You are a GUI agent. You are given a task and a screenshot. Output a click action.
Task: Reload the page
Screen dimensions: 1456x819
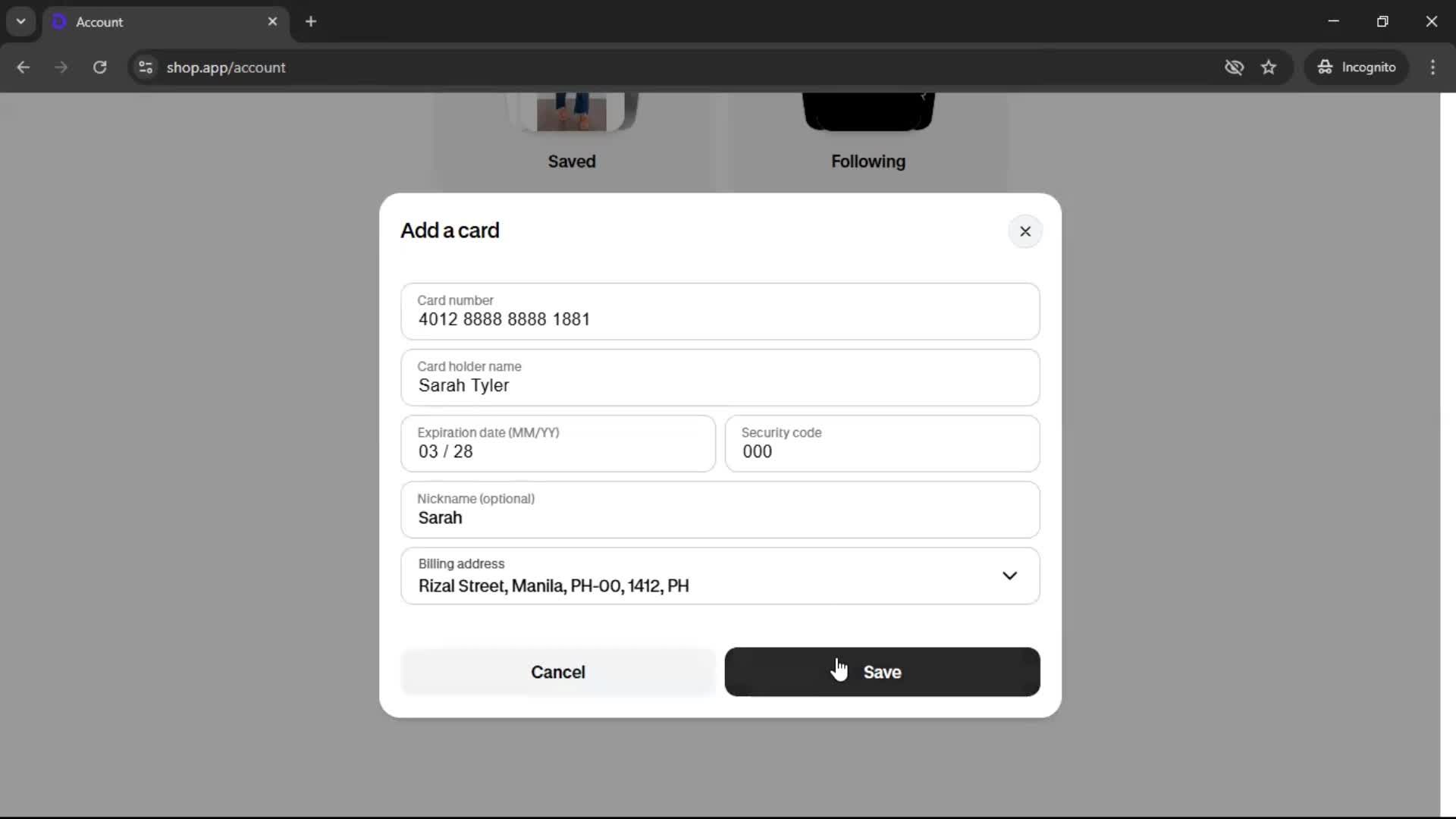99,67
